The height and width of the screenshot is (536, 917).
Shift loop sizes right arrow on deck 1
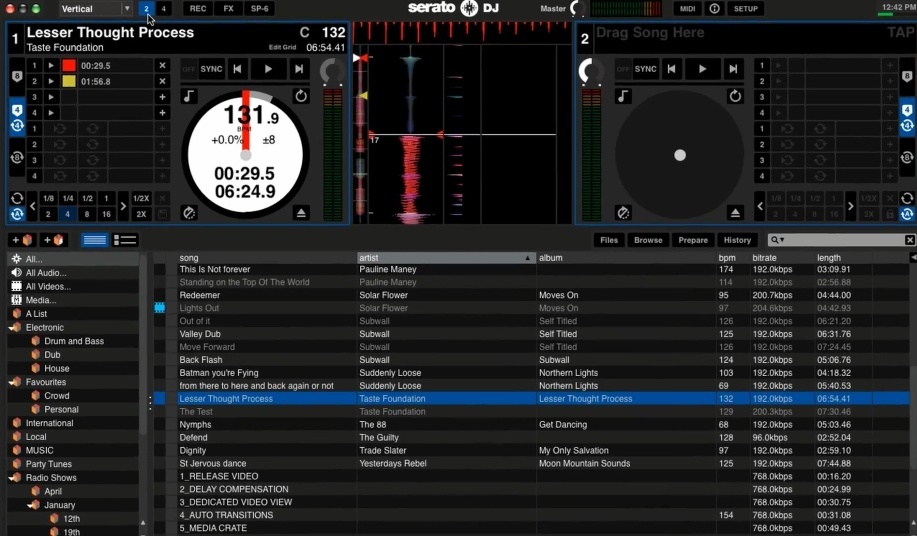pos(123,206)
